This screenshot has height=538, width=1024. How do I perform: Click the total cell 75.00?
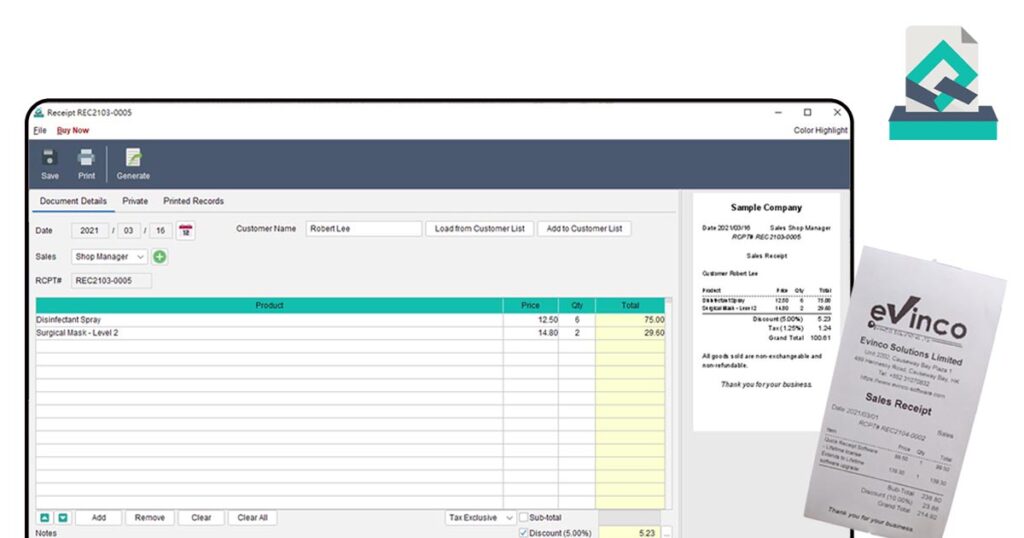[x=630, y=320]
